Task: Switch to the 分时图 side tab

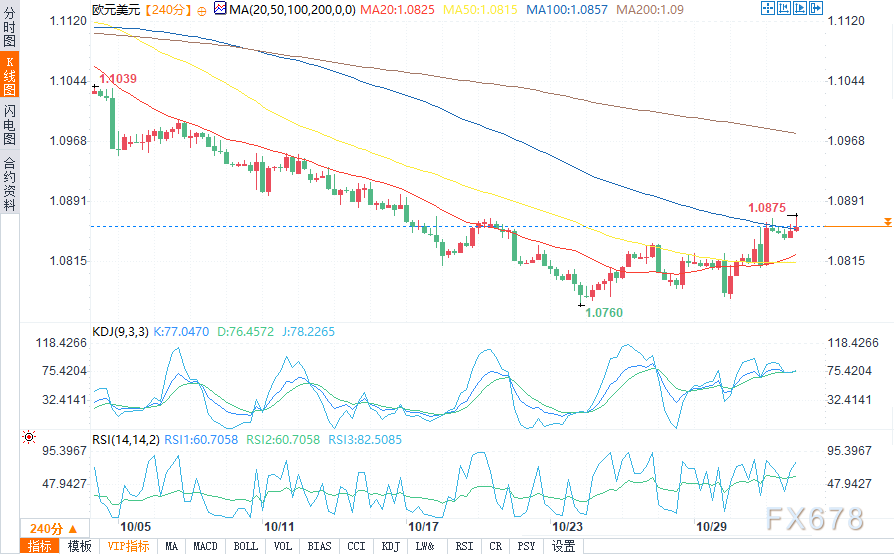Action: click(9, 27)
